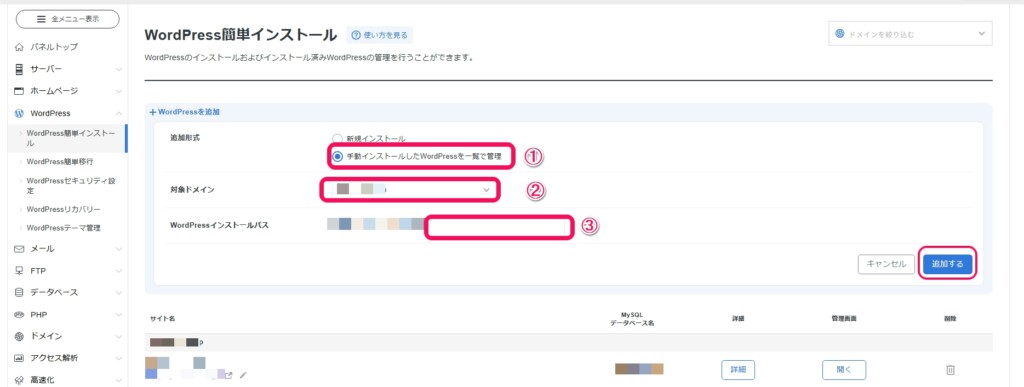1024x387 pixels.
Task: Click the external link icon beside site URL
Action: click(x=229, y=375)
